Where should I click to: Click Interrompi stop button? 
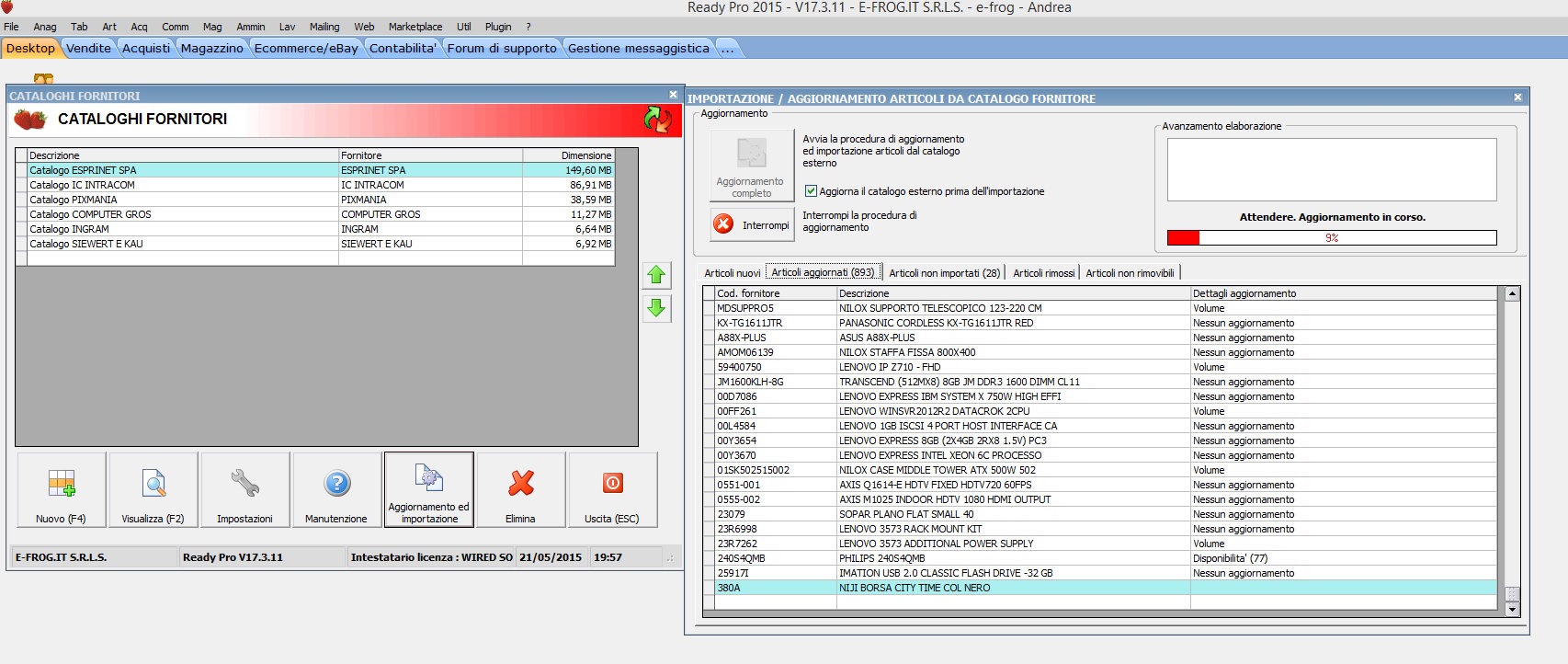coord(752,224)
